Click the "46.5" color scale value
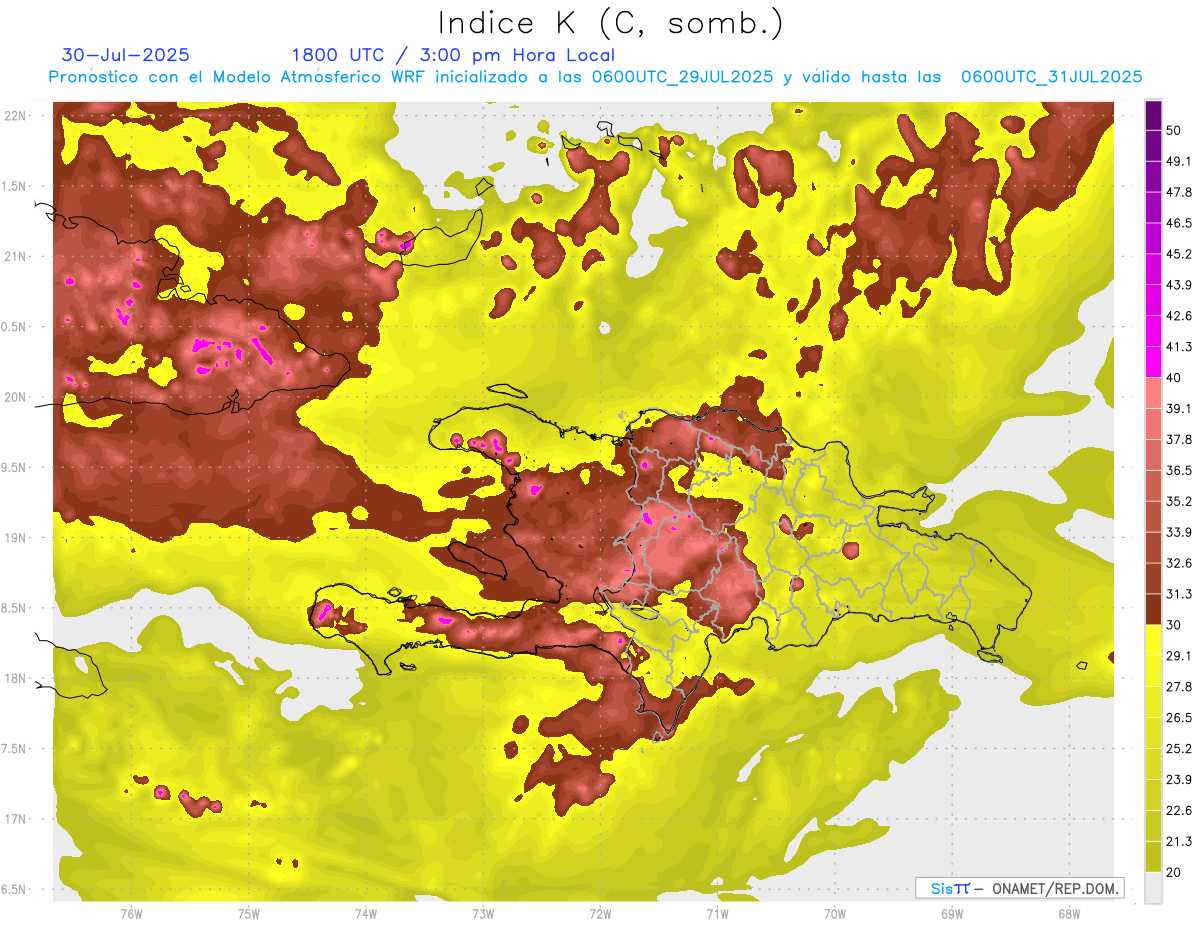 pos(1179,223)
